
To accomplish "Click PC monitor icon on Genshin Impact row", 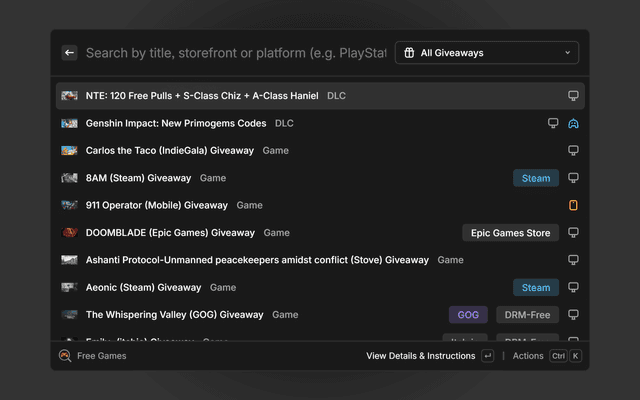I will 553,123.
